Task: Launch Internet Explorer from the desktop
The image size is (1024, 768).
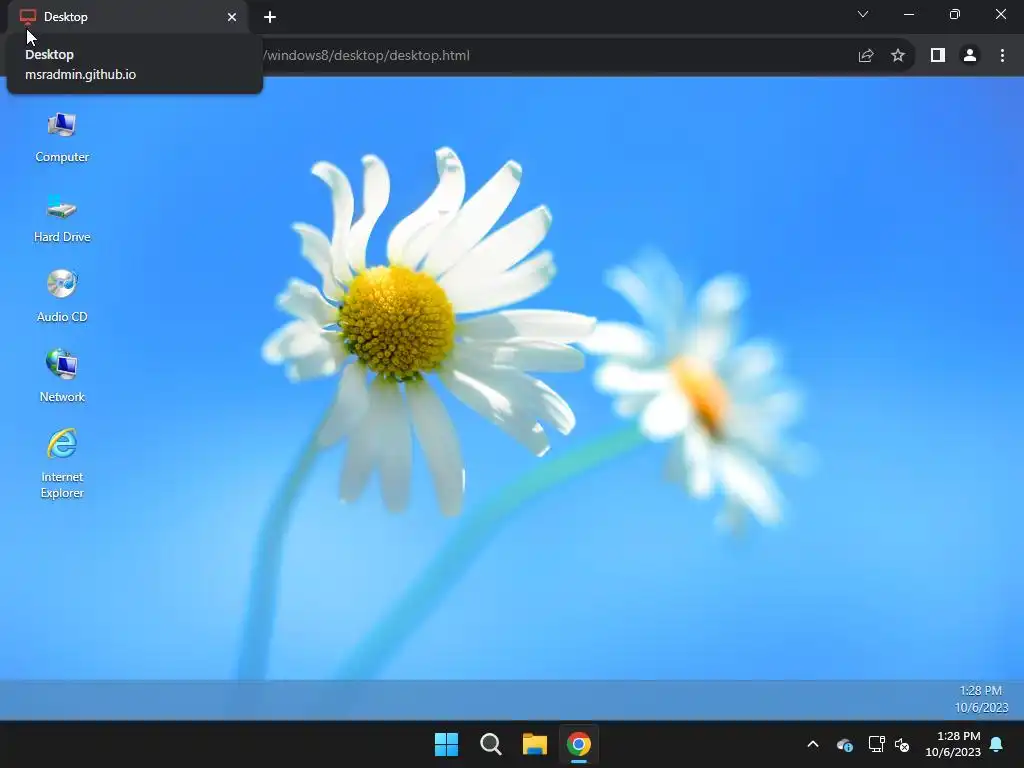Action: (x=62, y=464)
